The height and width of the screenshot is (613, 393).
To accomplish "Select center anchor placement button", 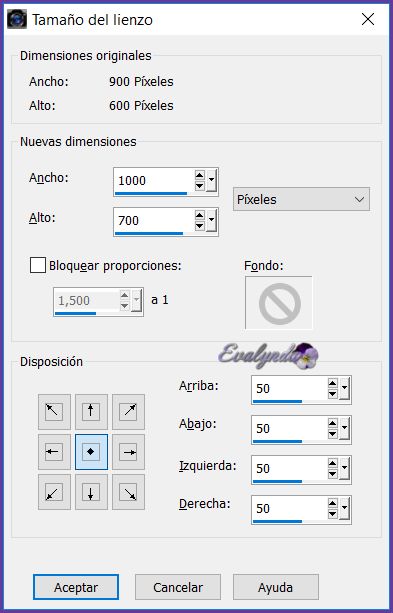I will coord(91,452).
